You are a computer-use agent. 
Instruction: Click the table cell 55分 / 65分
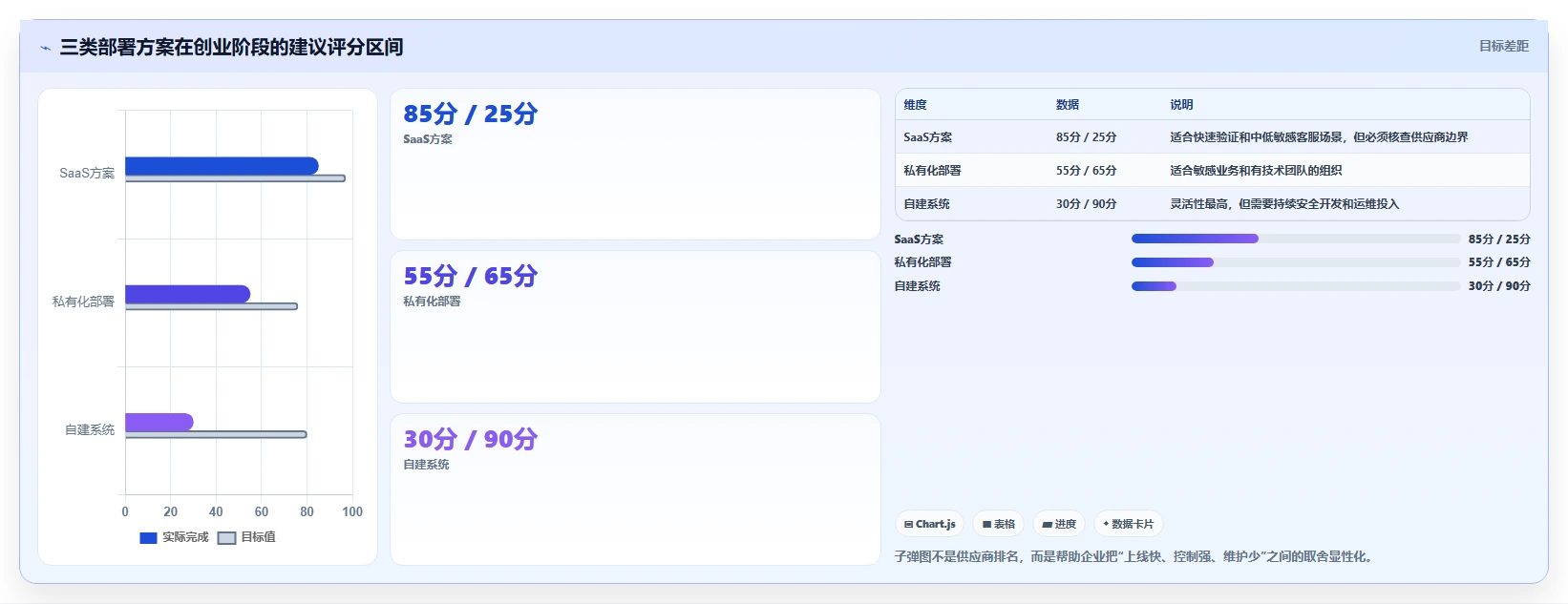1087,171
